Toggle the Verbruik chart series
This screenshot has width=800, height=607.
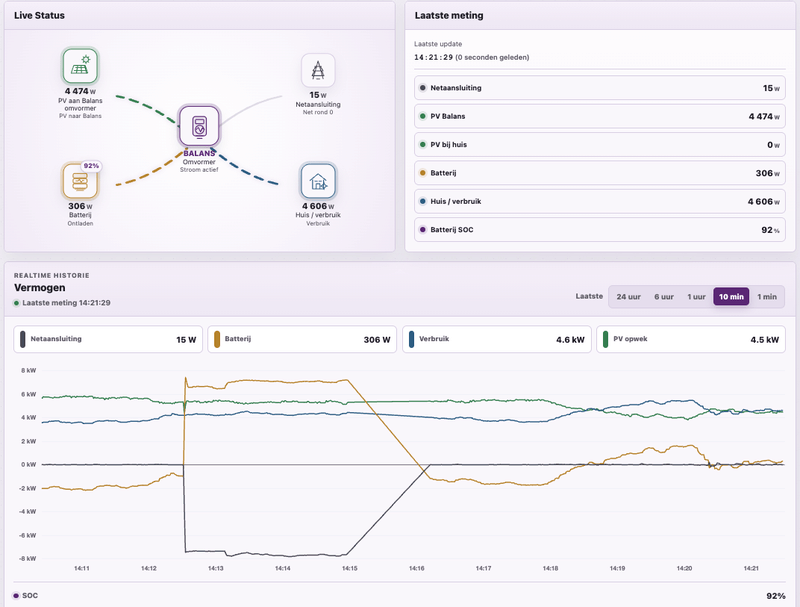coord(497,339)
